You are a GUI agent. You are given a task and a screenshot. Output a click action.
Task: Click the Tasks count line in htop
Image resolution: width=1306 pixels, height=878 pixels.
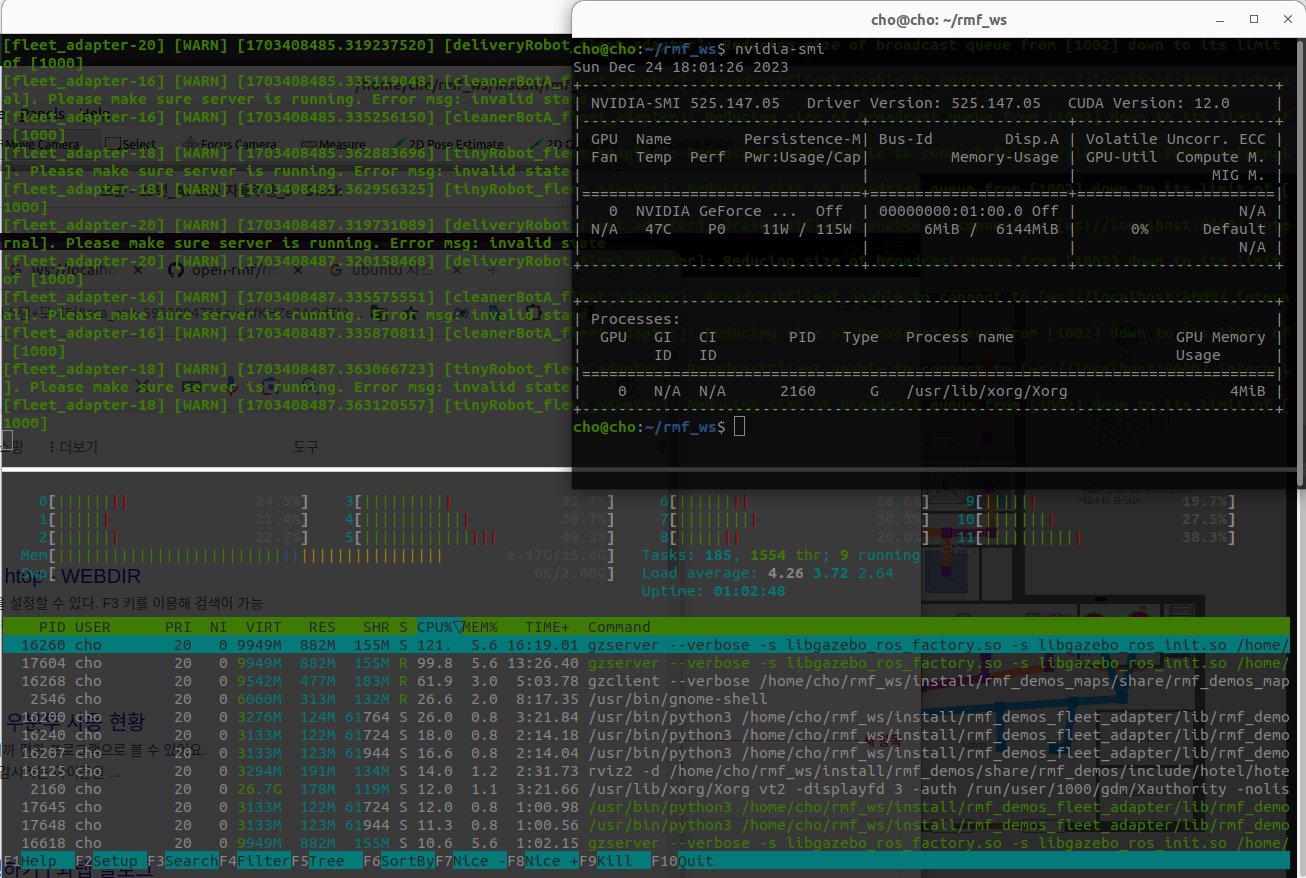781,555
